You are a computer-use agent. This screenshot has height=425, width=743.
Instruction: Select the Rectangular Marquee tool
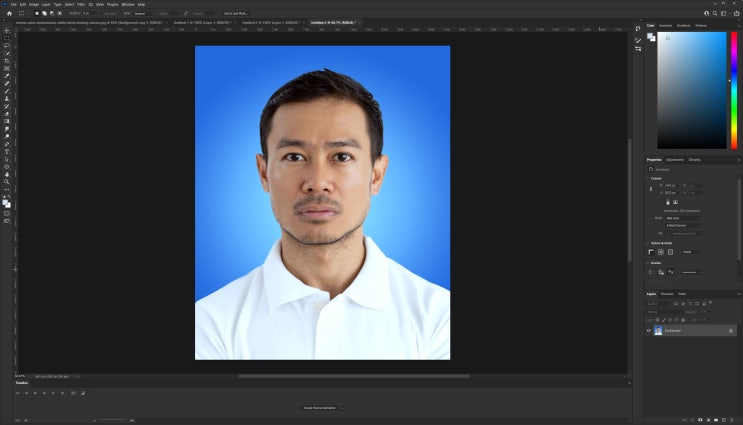click(x=7, y=38)
